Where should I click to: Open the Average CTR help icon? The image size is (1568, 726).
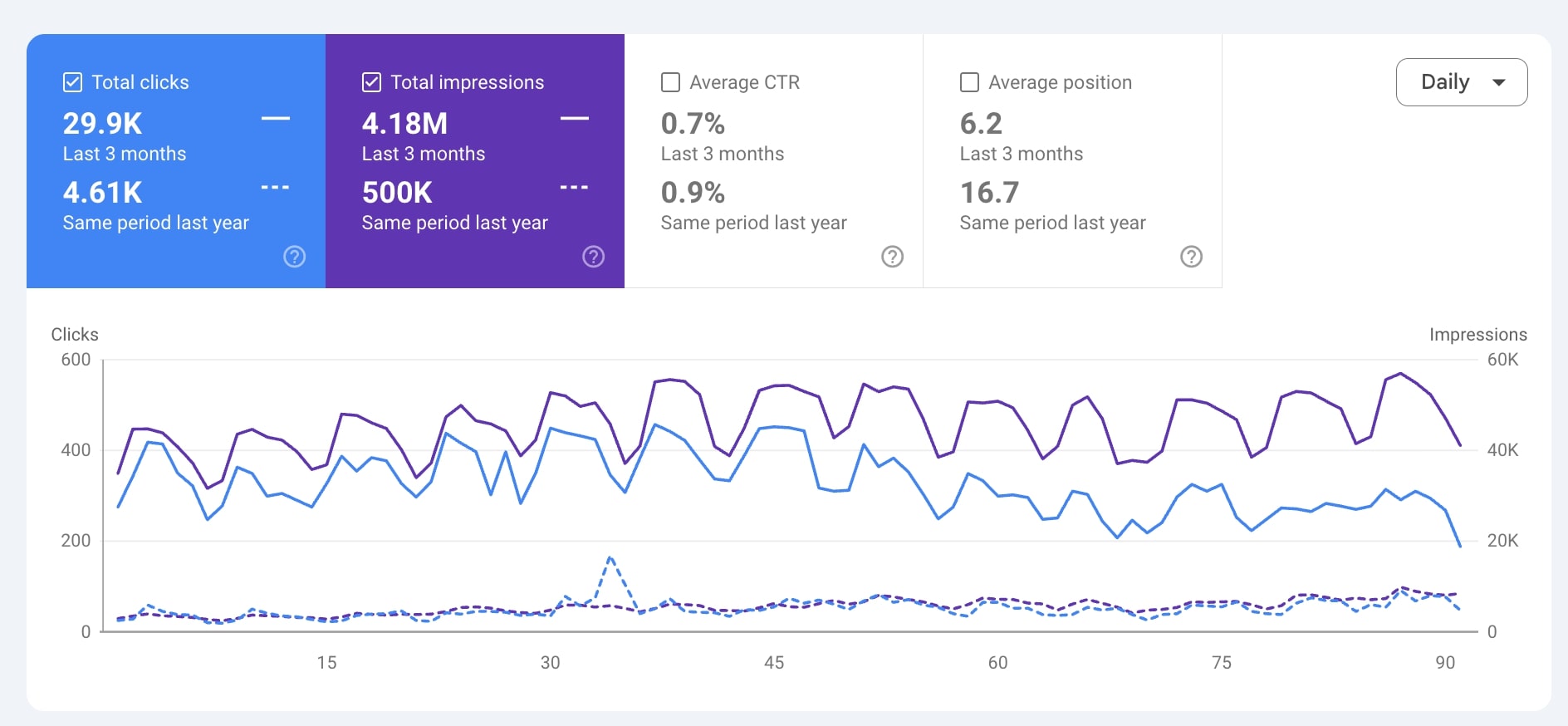(x=892, y=257)
